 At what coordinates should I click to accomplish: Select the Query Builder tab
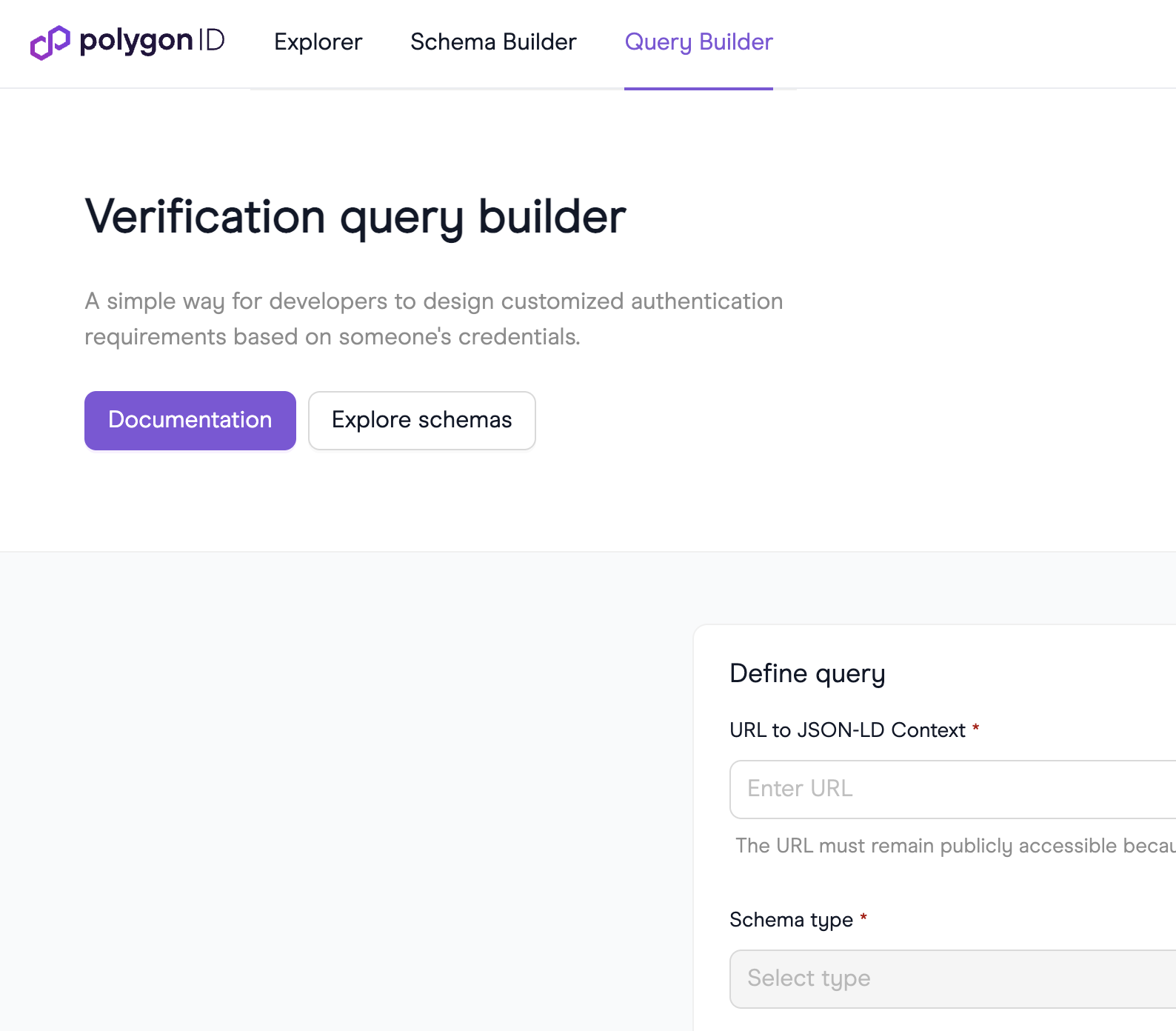coord(698,42)
